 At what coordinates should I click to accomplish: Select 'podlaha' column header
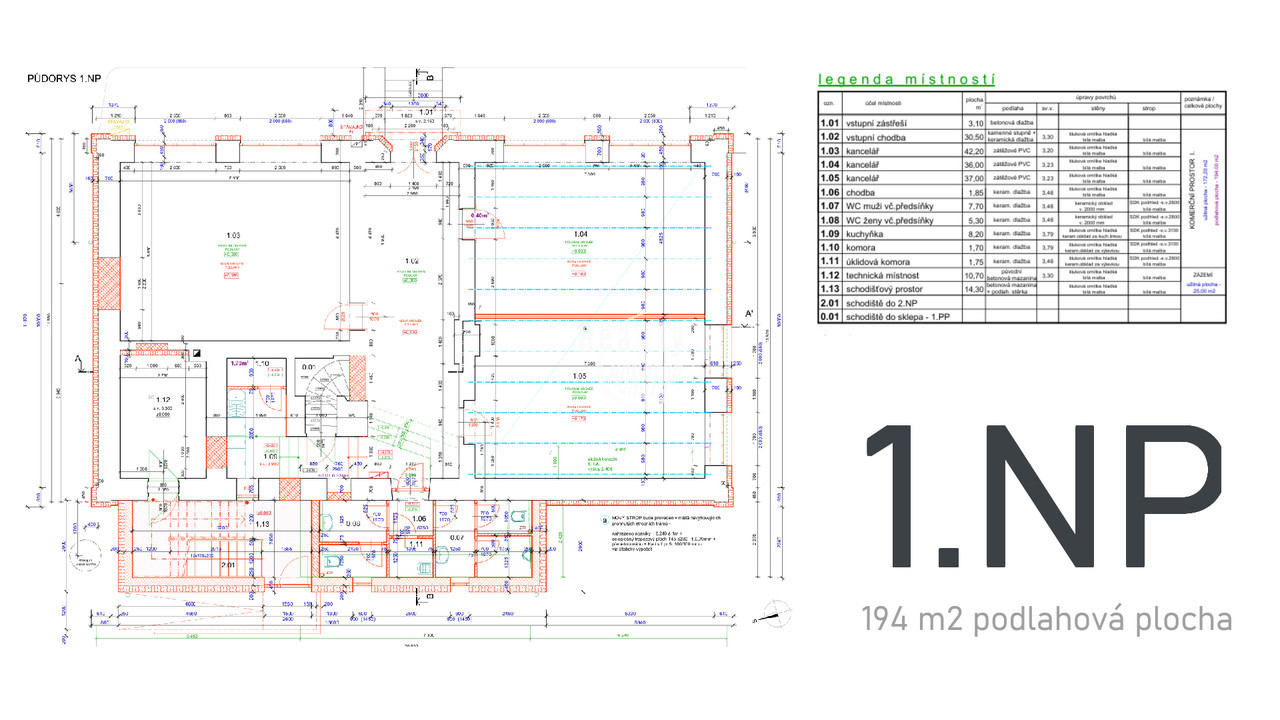[x=1012, y=109]
